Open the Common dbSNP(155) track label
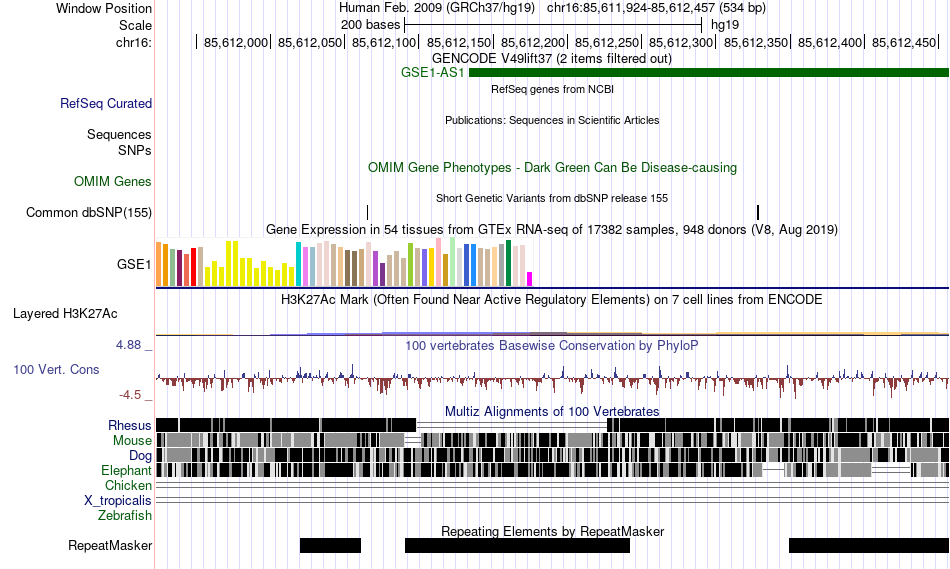Screen dimensions: 950x569 (x=89, y=213)
